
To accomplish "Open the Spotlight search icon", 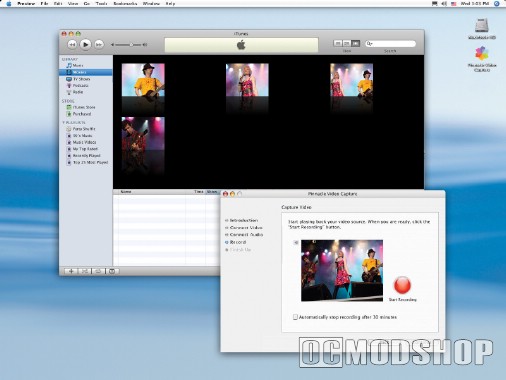I will pyautogui.click(x=497, y=4).
